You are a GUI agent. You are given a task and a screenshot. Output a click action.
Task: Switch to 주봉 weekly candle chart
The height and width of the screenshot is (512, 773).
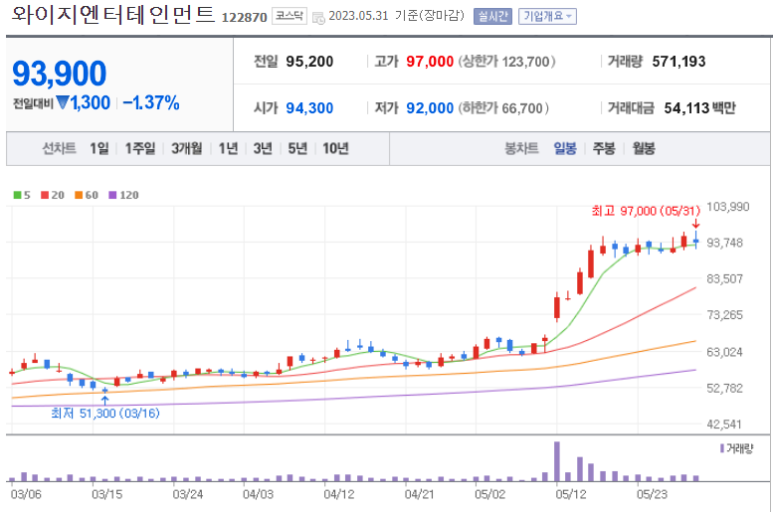tap(604, 148)
